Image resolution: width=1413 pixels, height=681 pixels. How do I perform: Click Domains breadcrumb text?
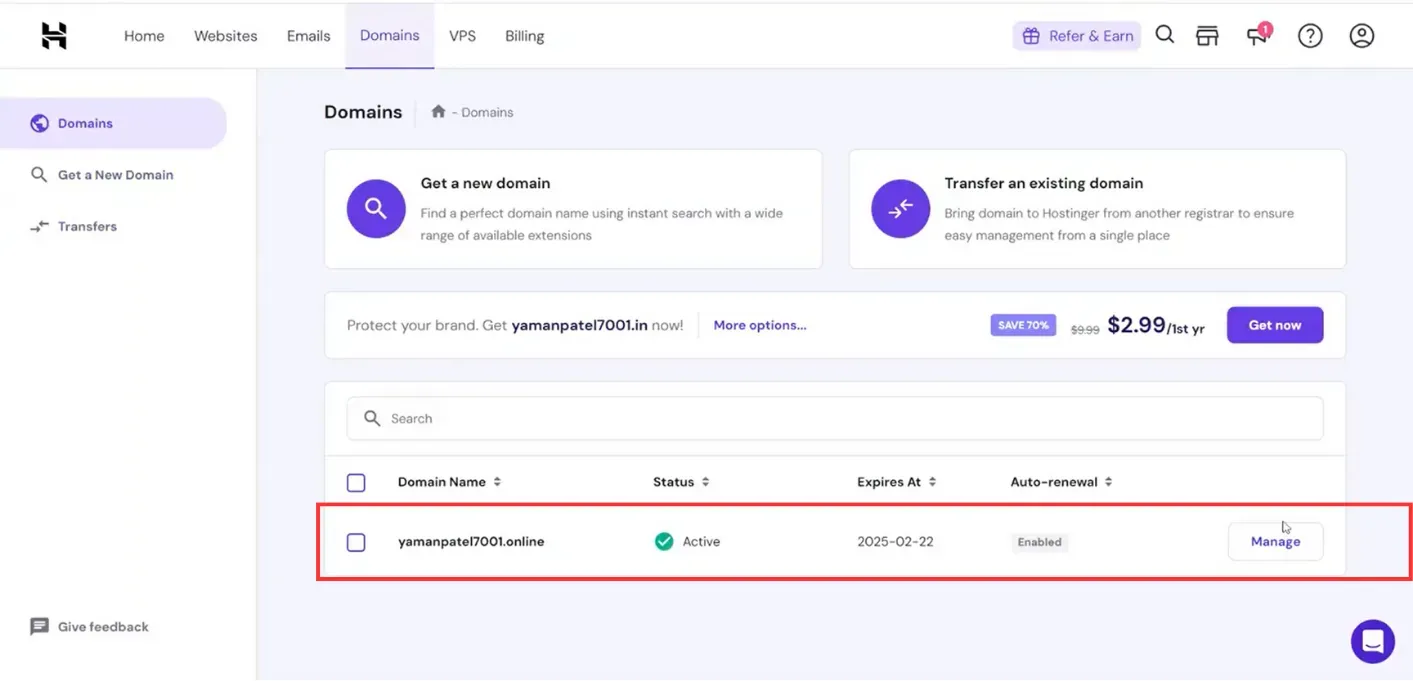pyautogui.click(x=488, y=112)
